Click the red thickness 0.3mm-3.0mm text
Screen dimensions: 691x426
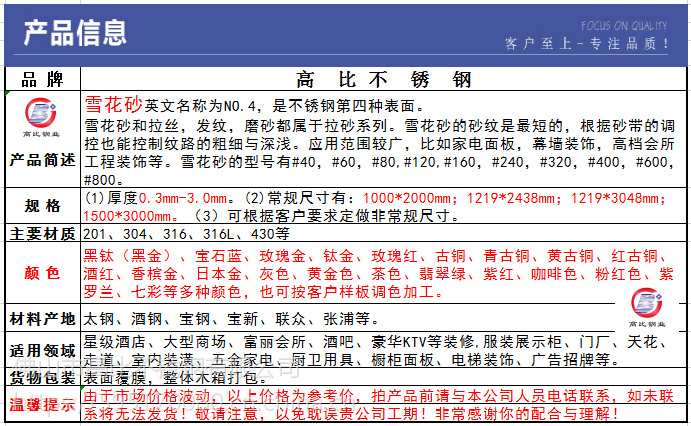[183, 198]
